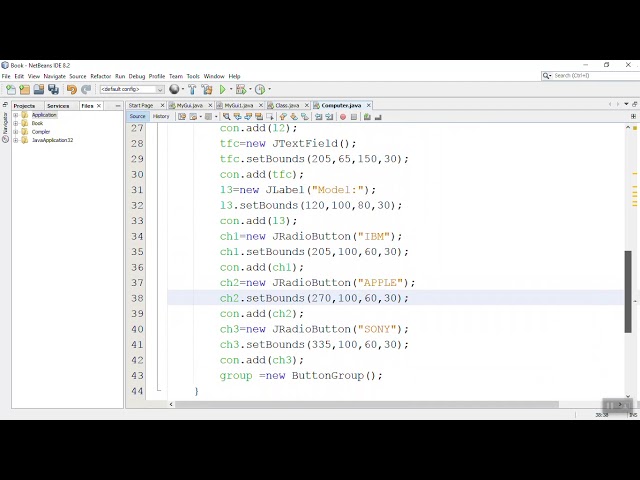Click the split editor icon at the toolbar's right edge
This screenshot has width=640, height=480.
633,117
